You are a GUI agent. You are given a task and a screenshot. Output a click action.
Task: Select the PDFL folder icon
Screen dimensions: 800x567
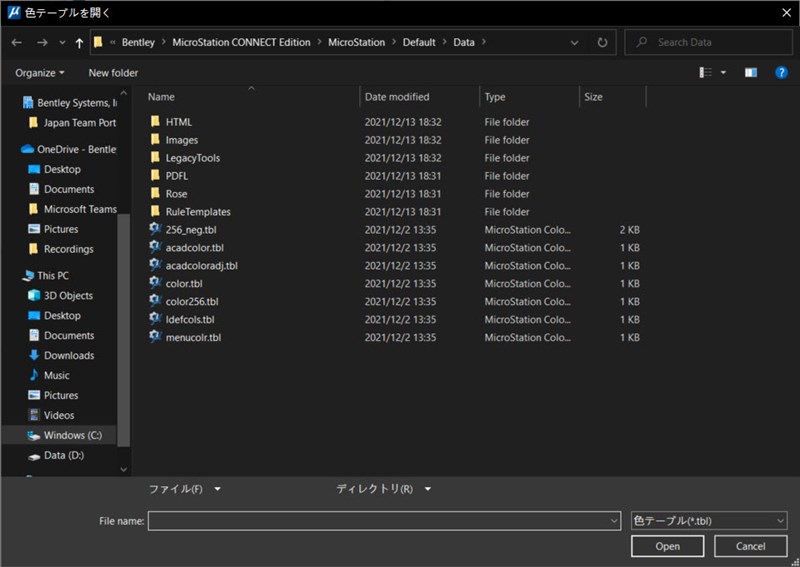point(156,176)
